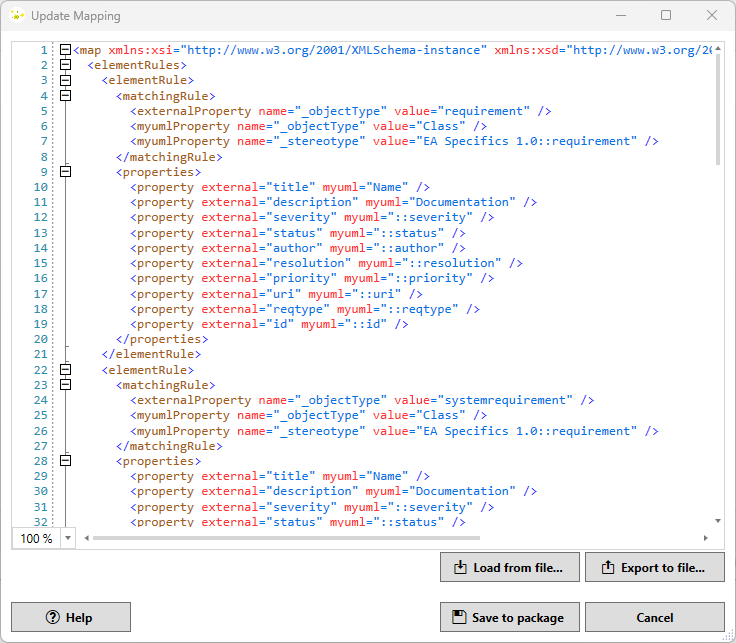Collapse the first elementRule fold on line 3
736x643 pixels.
pos(66,80)
